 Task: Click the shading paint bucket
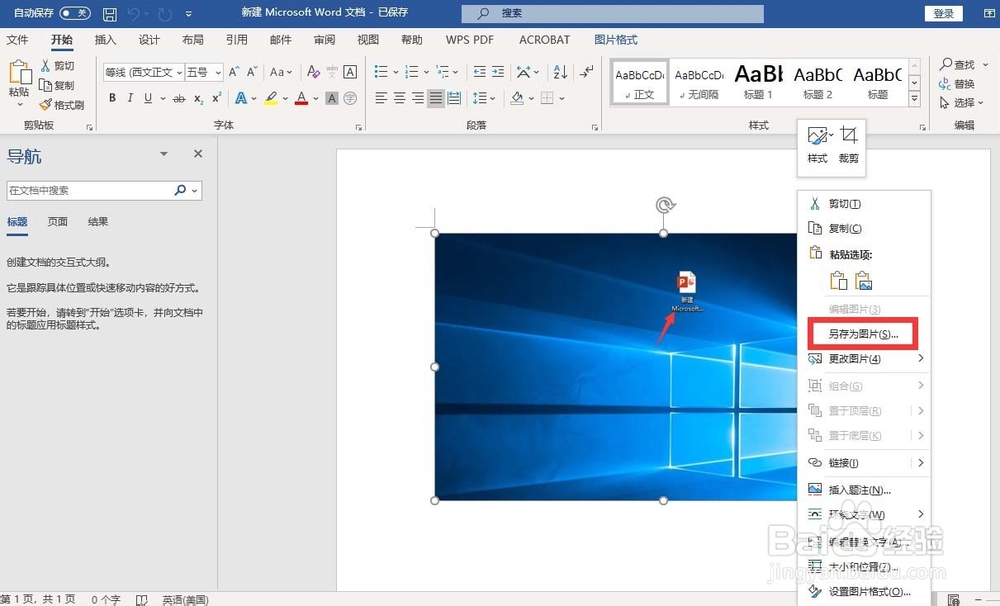click(517, 98)
